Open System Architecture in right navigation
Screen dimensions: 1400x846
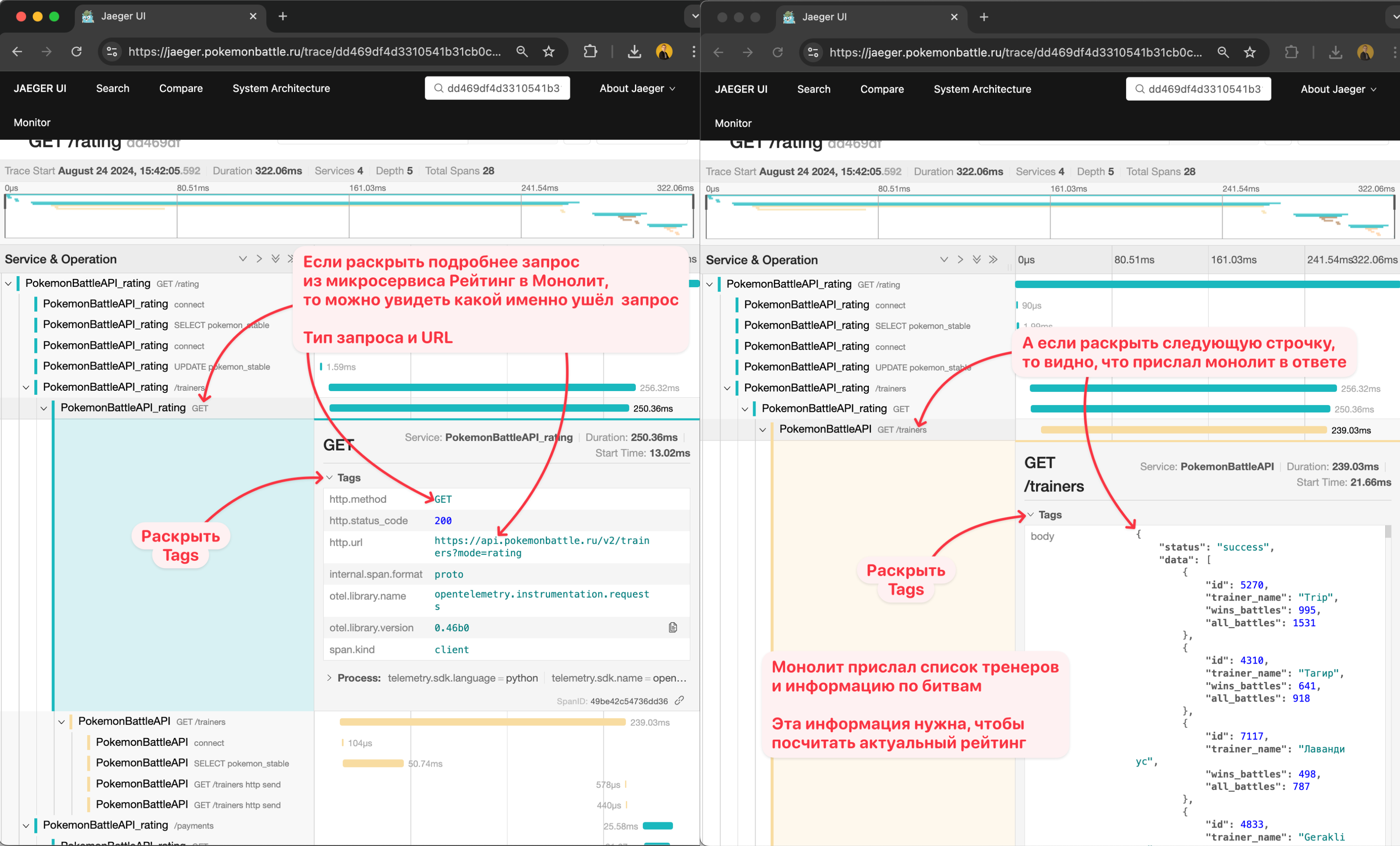point(982,89)
